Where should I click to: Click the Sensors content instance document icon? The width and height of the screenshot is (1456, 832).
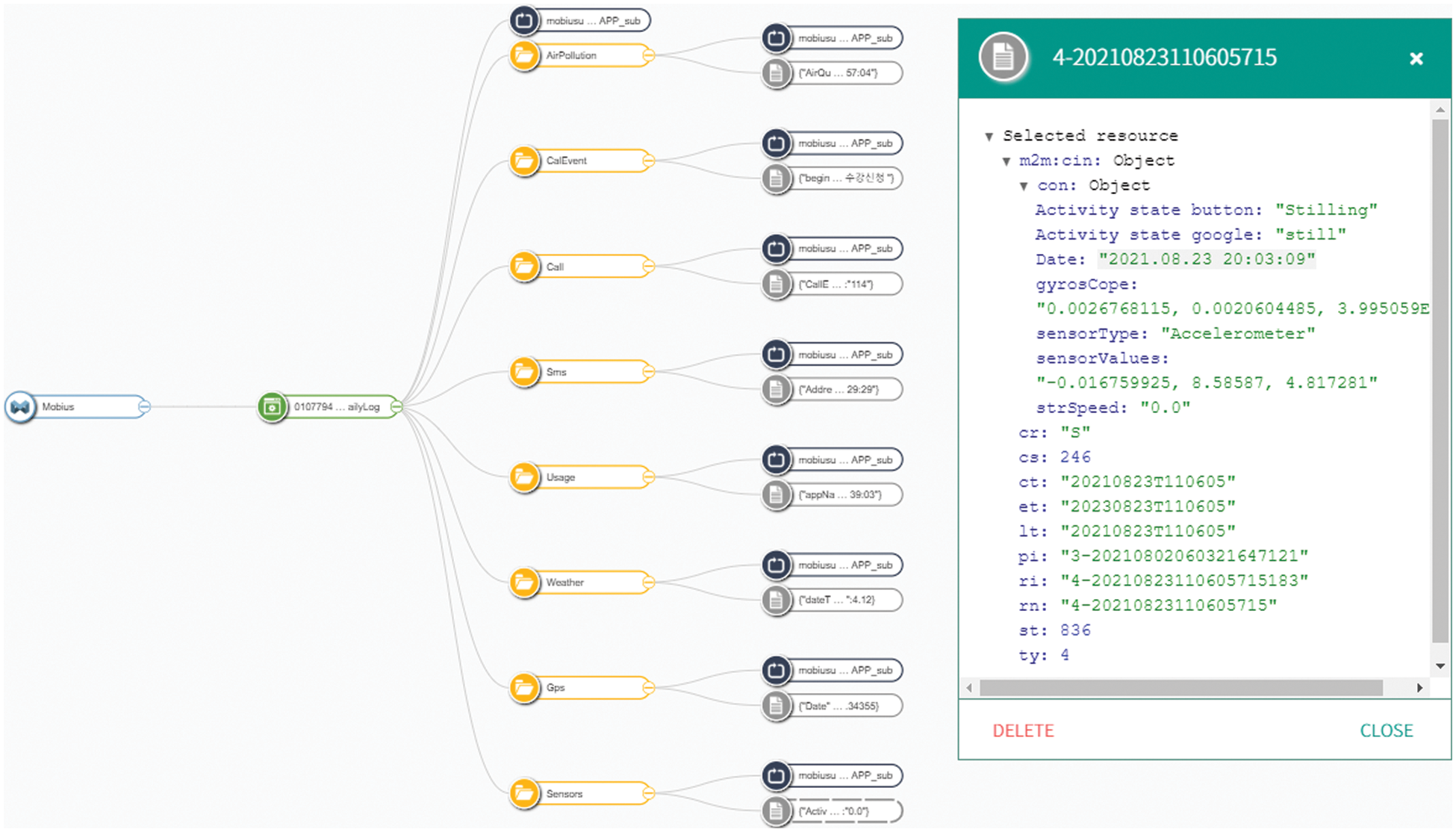tap(777, 811)
